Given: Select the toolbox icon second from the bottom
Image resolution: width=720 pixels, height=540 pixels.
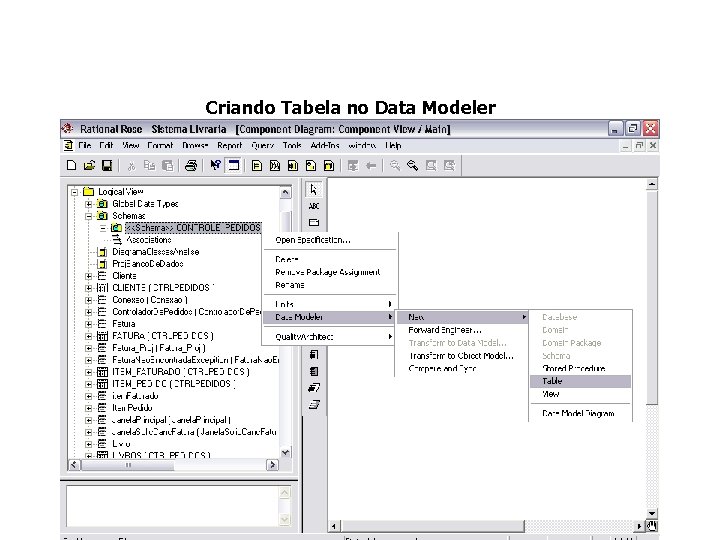Looking at the screenshot, I should click(314, 388).
